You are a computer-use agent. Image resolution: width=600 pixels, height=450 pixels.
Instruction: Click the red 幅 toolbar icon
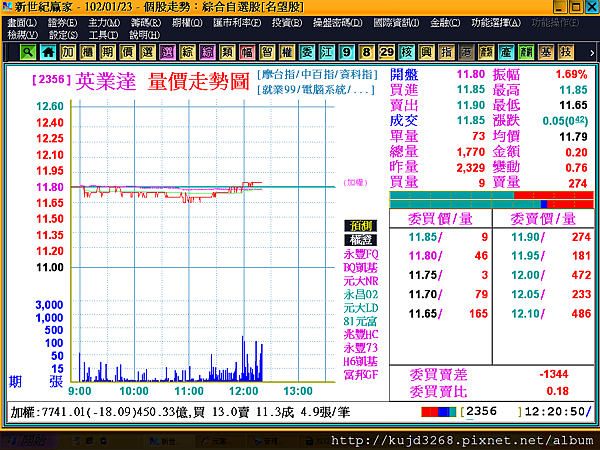pos(247,52)
